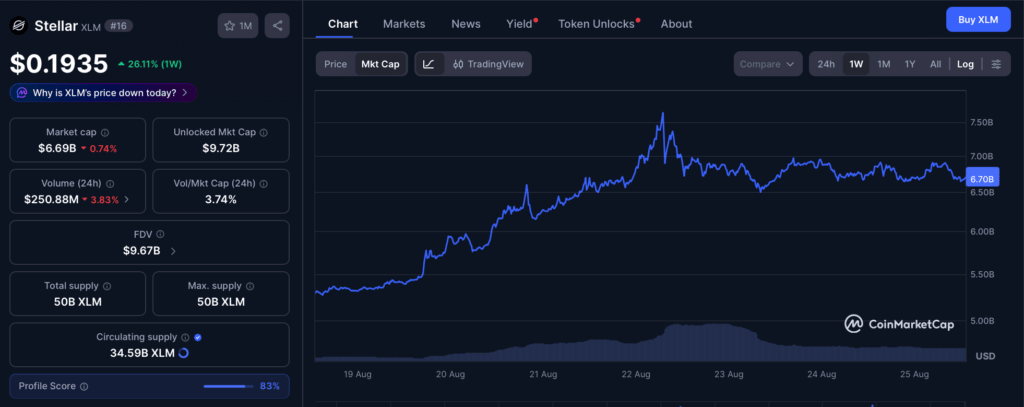Click the 50B XLM value under Total supply

coord(77,302)
